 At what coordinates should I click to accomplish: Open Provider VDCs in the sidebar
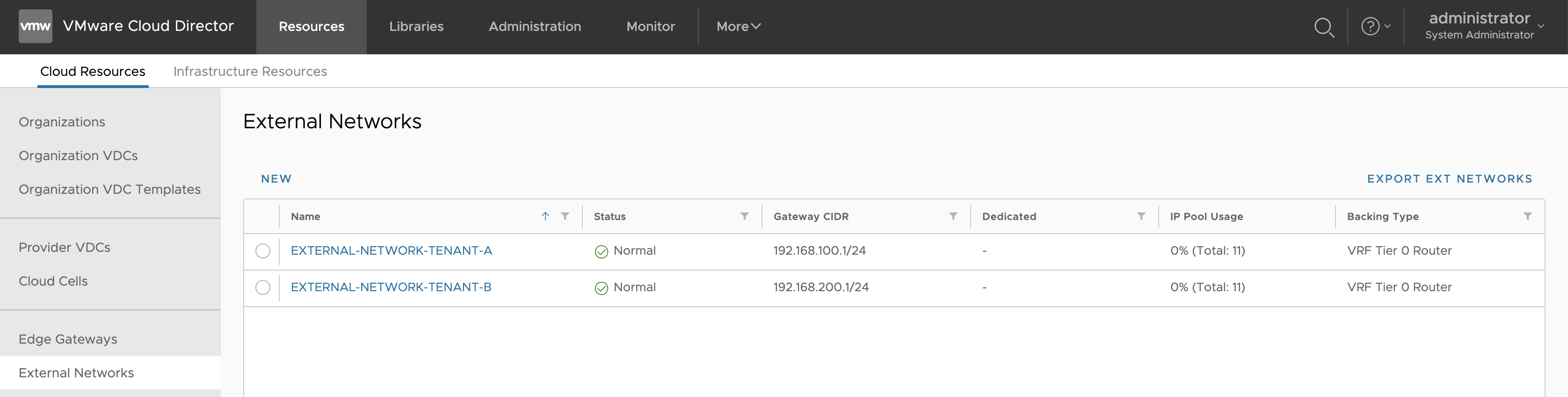click(65, 247)
